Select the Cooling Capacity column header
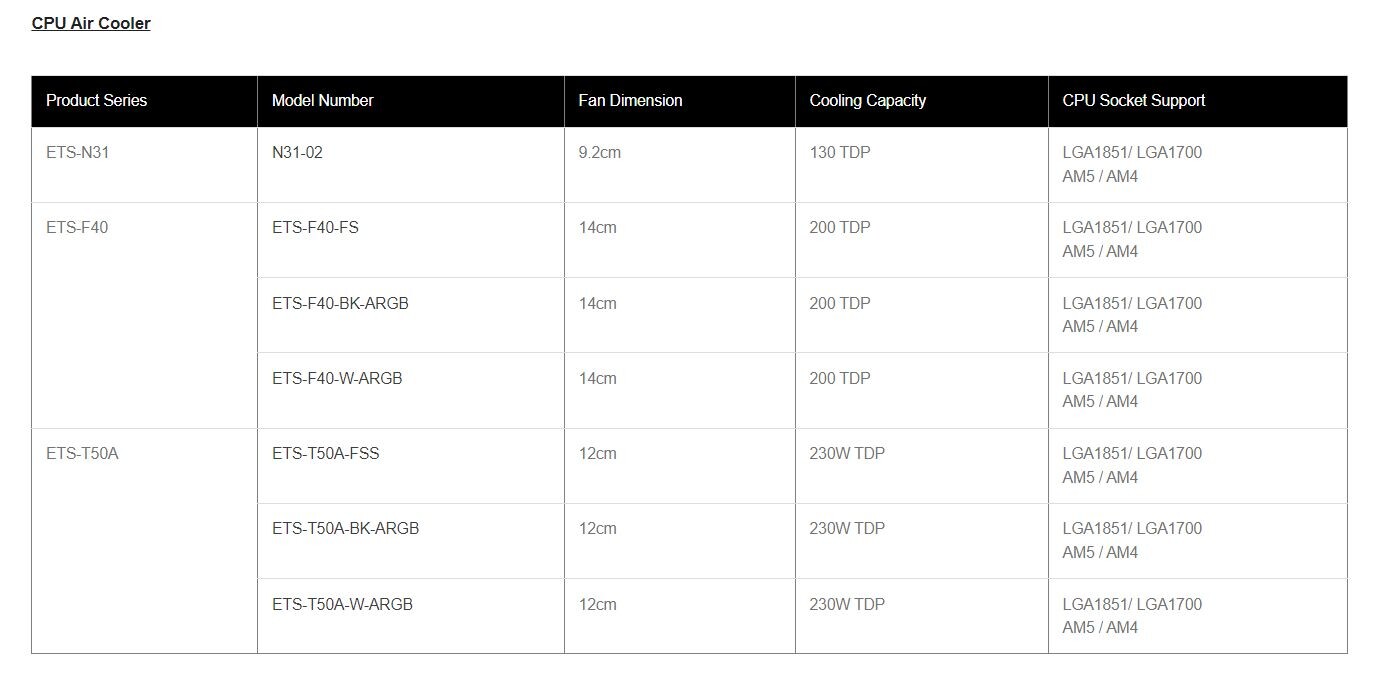Screen dimensions: 1381x700 (867, 100)
